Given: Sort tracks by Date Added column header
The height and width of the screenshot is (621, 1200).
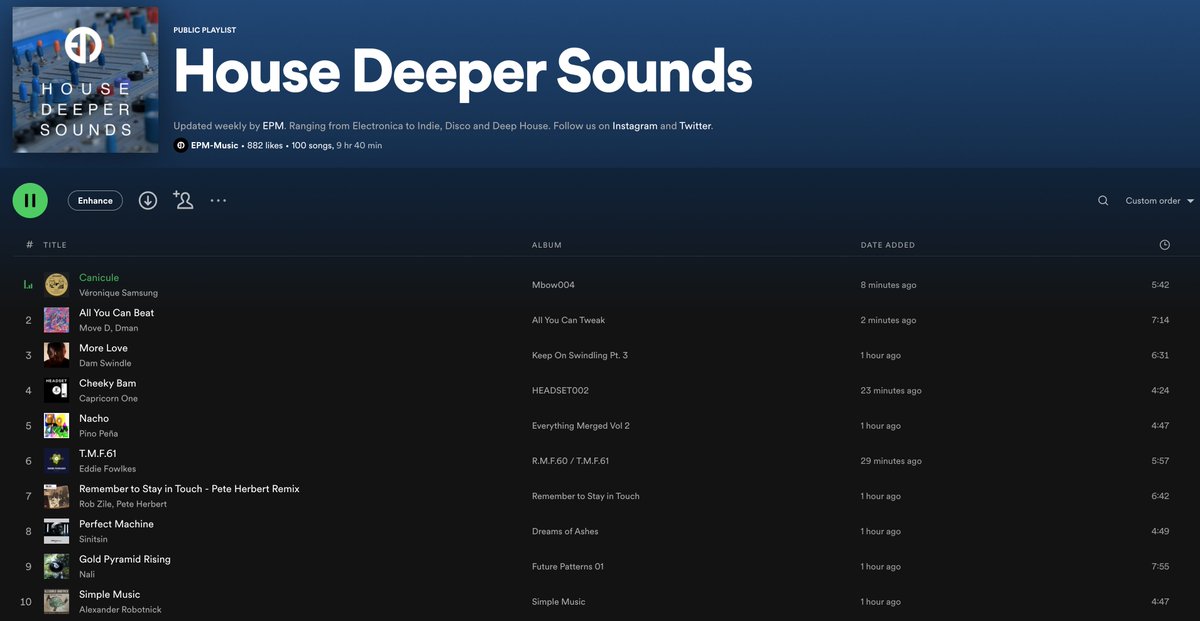Looking at the screenshot, I should (888, 245).
